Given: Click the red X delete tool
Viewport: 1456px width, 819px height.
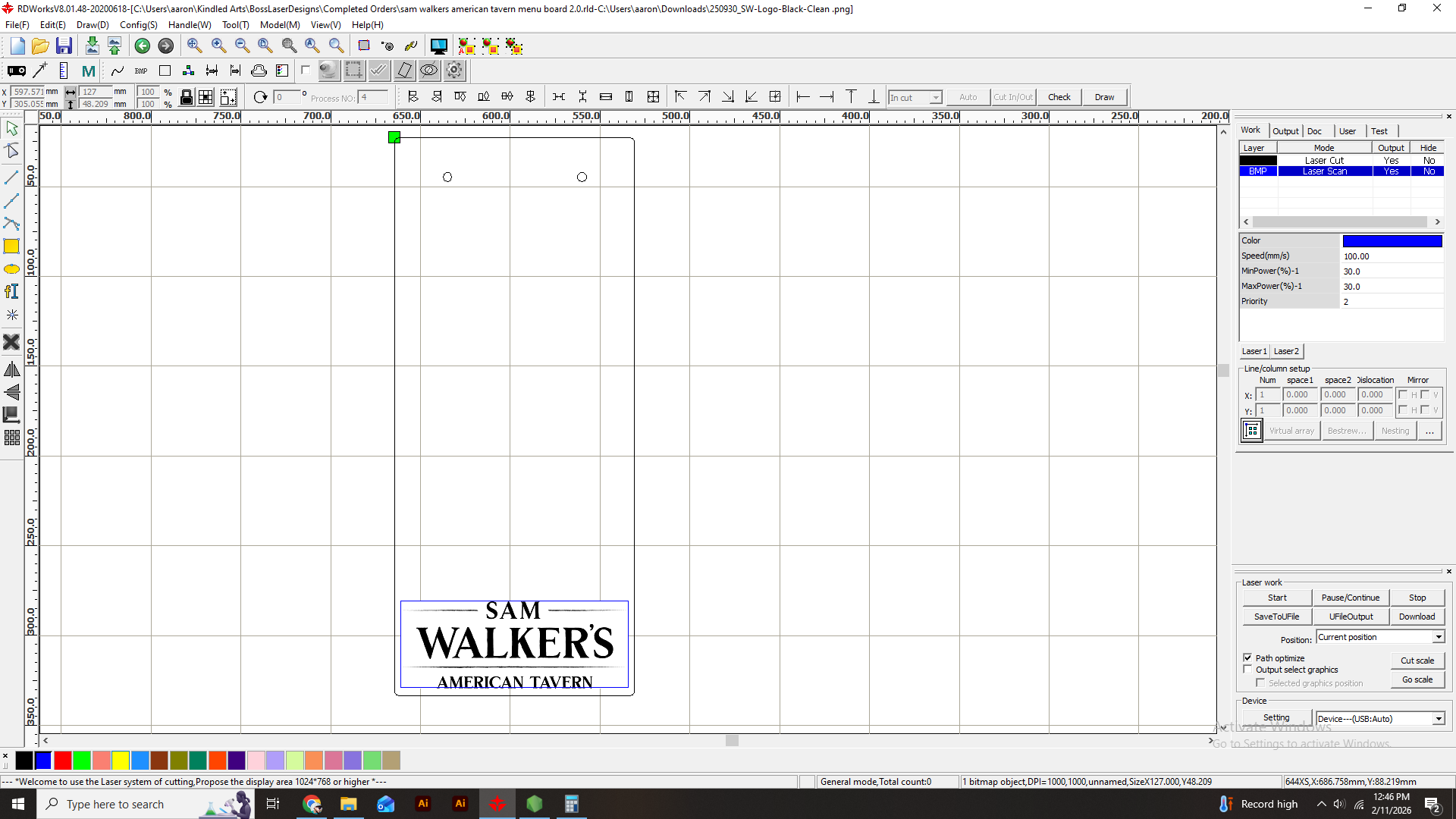Looking at the screenshot, I should click(x=11, y=342).
